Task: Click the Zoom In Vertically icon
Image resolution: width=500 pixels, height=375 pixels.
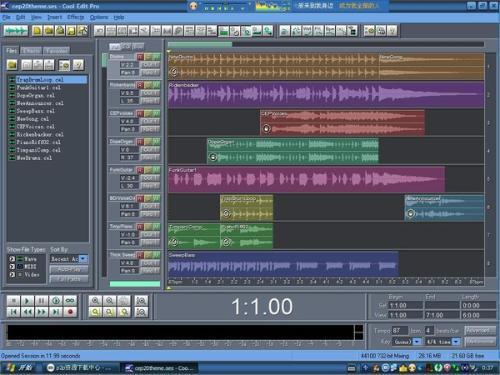Action: coord(141,301)
